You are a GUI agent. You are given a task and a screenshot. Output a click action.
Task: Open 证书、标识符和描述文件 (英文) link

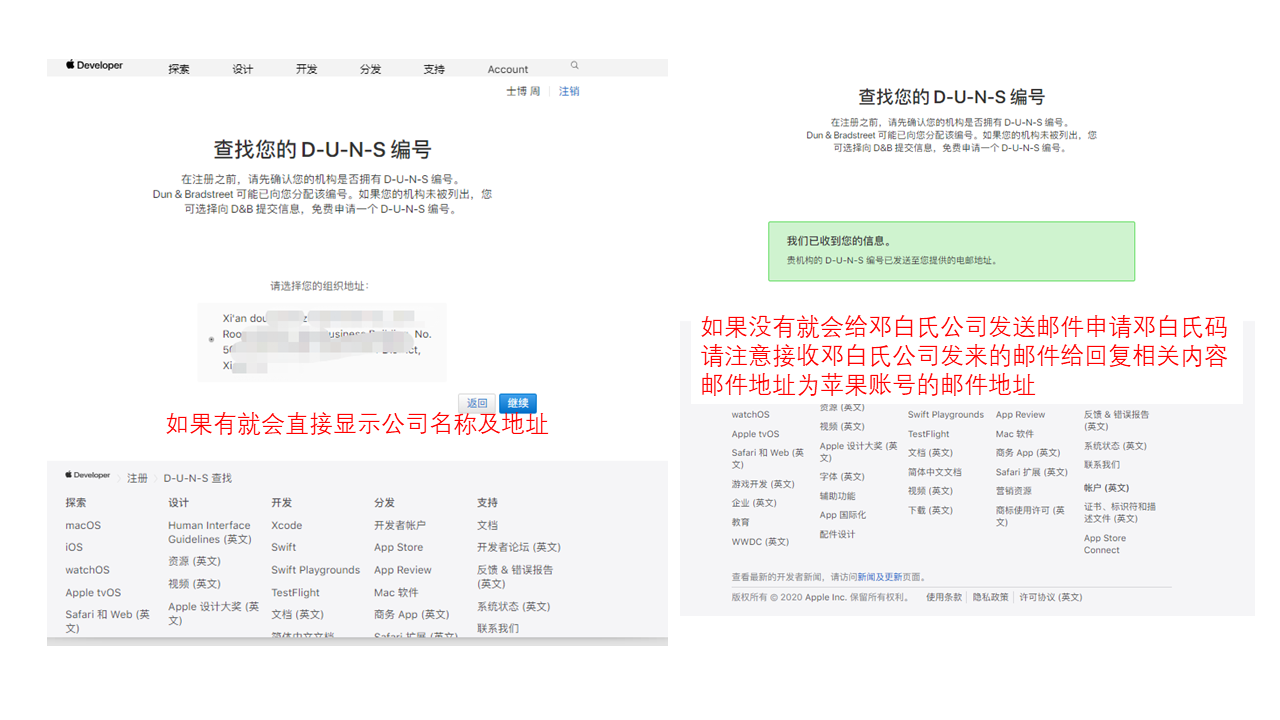(1119, 512)
